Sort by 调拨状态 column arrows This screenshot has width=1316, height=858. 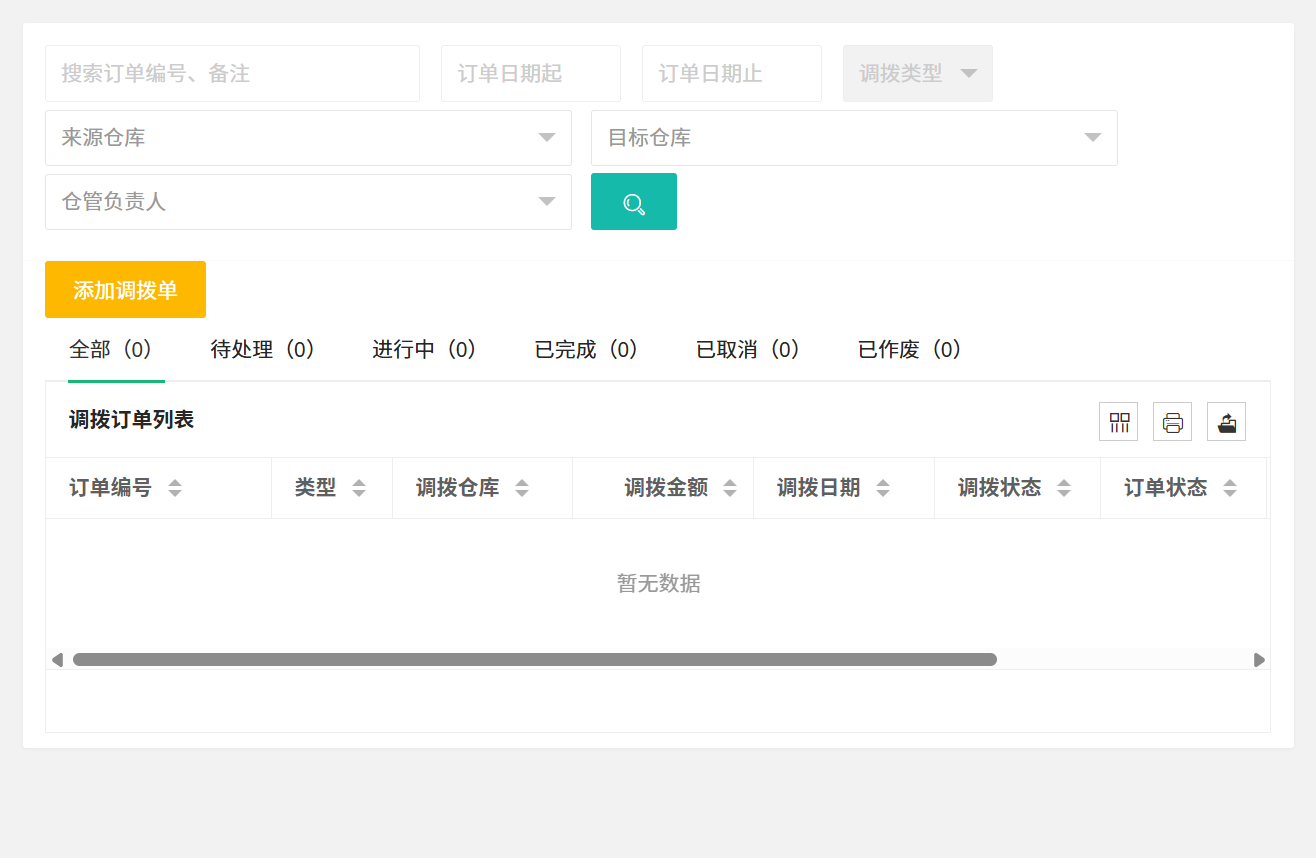(x=1064, y=488)
